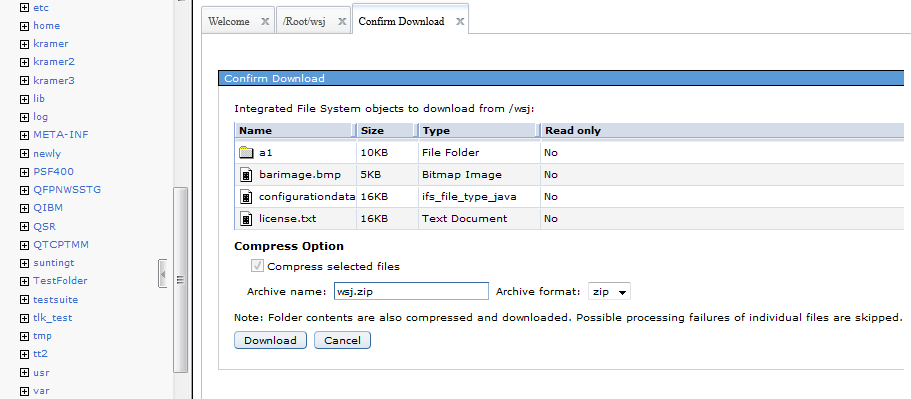This screenshot has width=911, height=399.
Task: Click the File Folder type cell
Action: click(x=479, y=153)
